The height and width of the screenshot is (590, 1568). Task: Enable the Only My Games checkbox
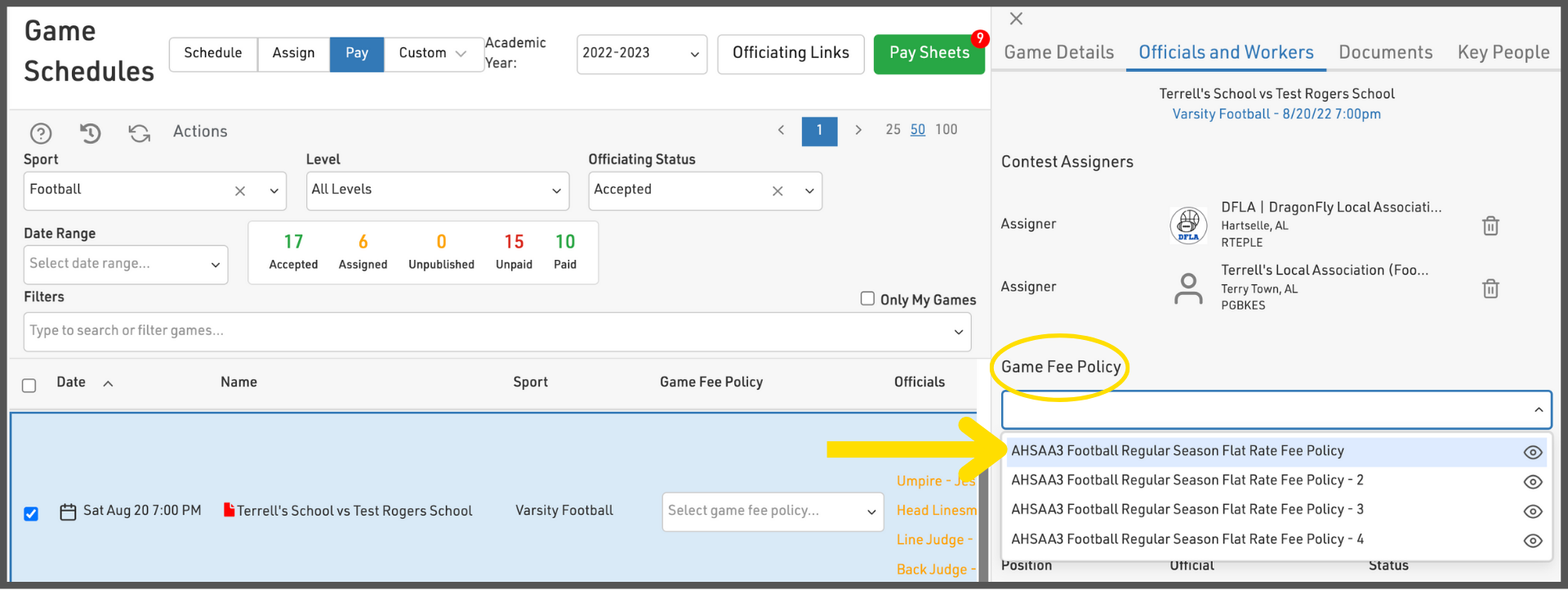pyautogui.click(x=867, y=299)
